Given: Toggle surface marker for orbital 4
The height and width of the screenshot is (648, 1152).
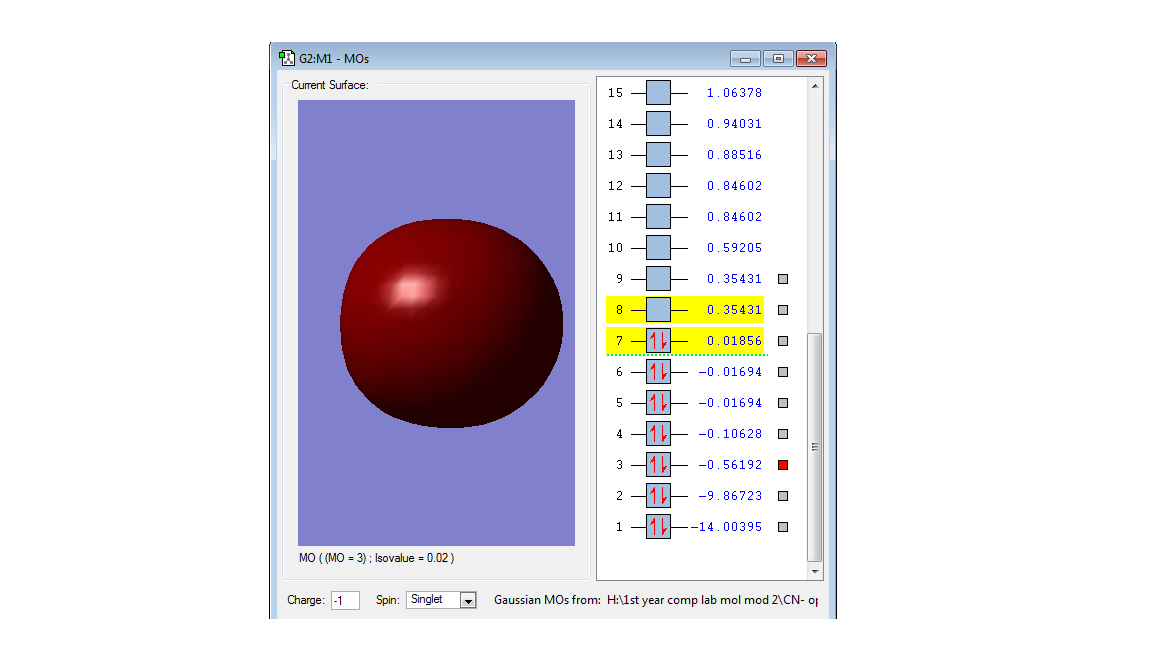Looking at the screenshot, I should (783, 433).
